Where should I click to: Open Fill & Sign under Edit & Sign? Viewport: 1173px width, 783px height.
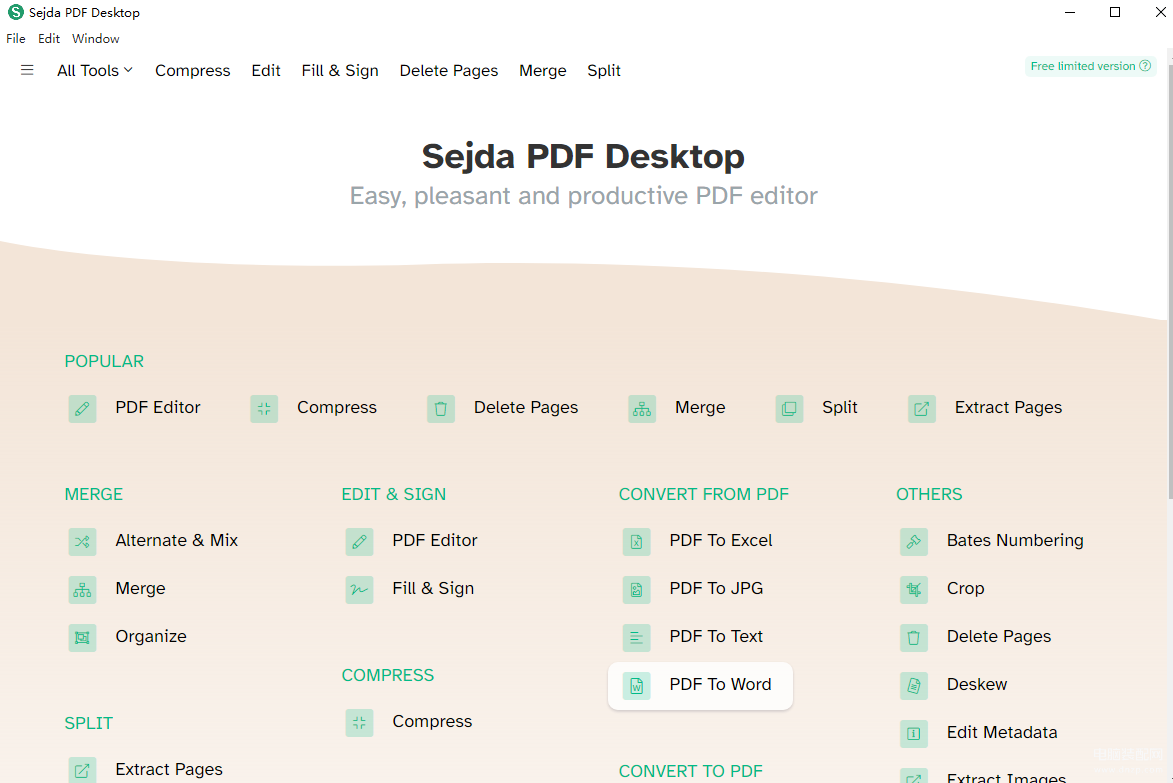tap(433, 589)
